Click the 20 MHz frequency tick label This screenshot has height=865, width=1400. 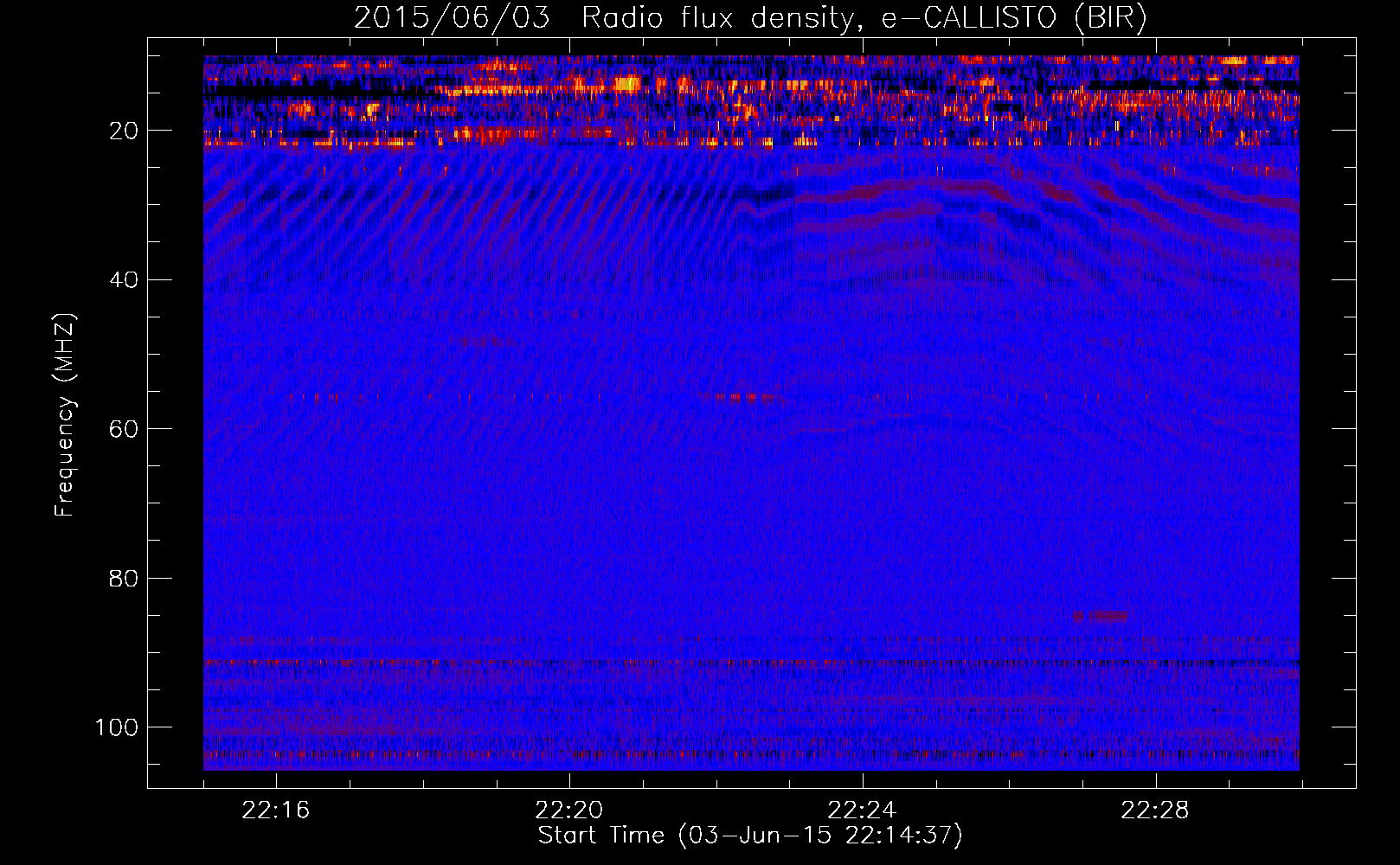pyautogui.click(x=123, y=131)
